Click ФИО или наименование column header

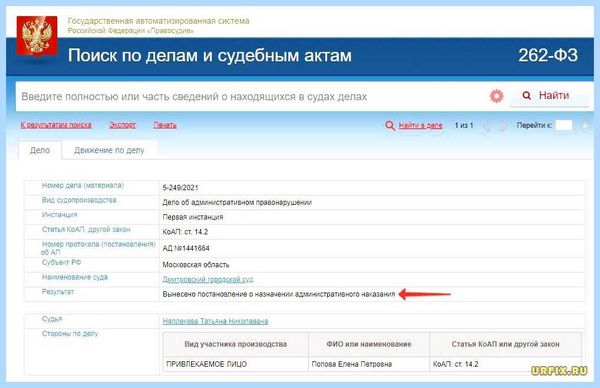(x=369, y=344)
